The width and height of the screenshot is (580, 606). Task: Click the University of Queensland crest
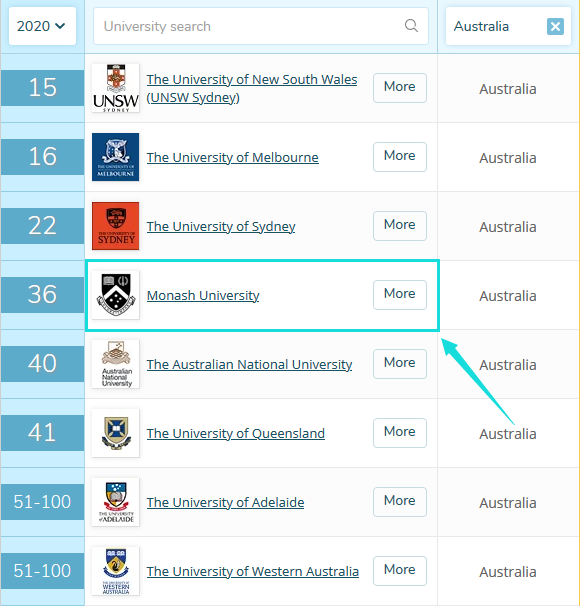(x=116, y=433)
